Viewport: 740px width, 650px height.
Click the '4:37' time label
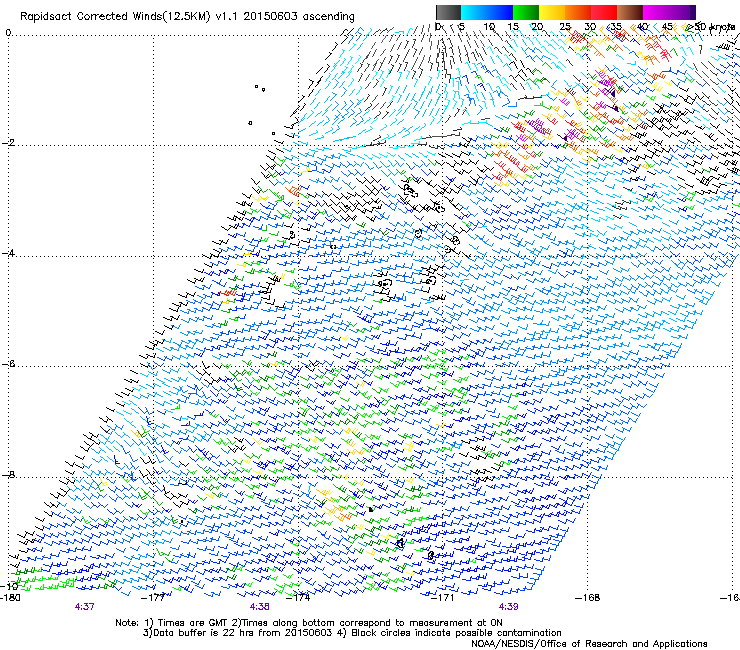click(x=84, y=607)
